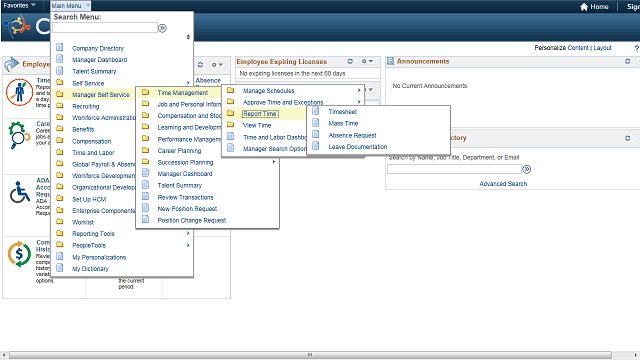The height and width of the screenshot is (360, 640).
Task: Refresh the Announcements pagelet
Action: [x=627, y=61]
